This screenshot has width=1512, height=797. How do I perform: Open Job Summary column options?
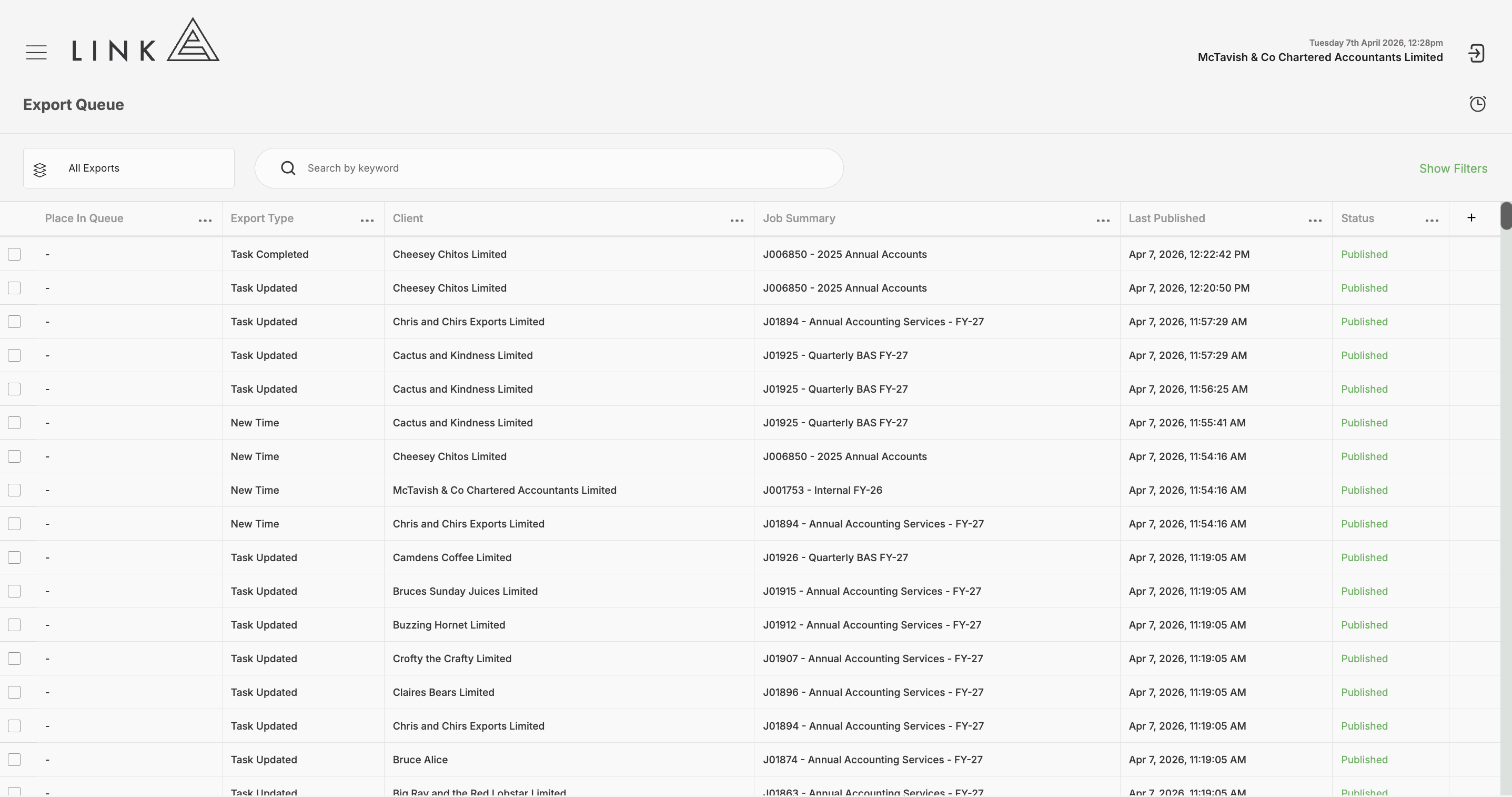[1103, 220]
